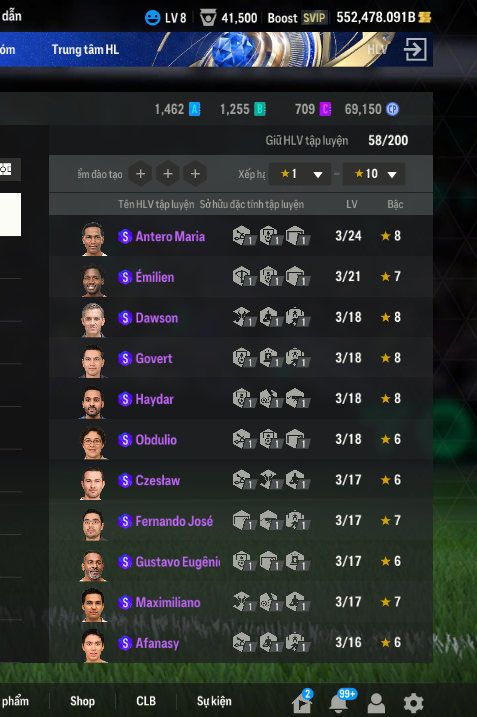477x717 pixels.
Task: Open the profile silhouette icon
Action: (376, 703)
